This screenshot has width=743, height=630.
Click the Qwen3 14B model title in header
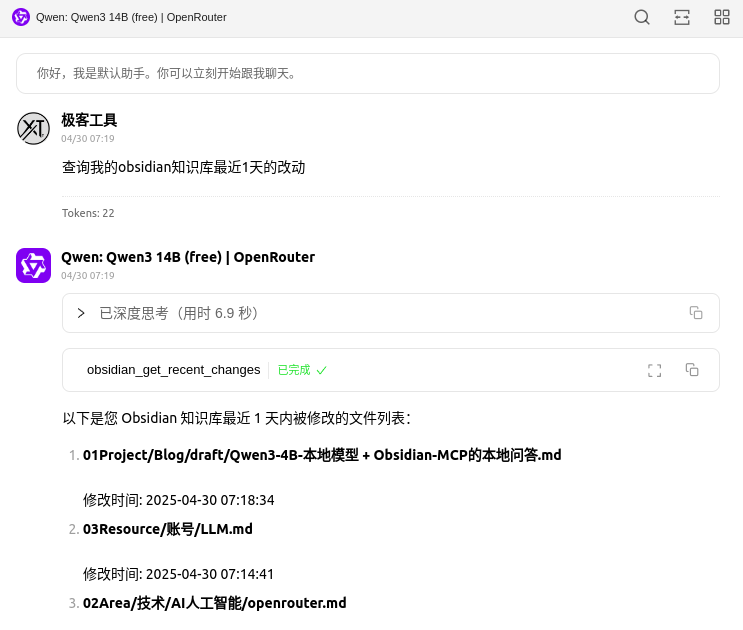(131, 17)
